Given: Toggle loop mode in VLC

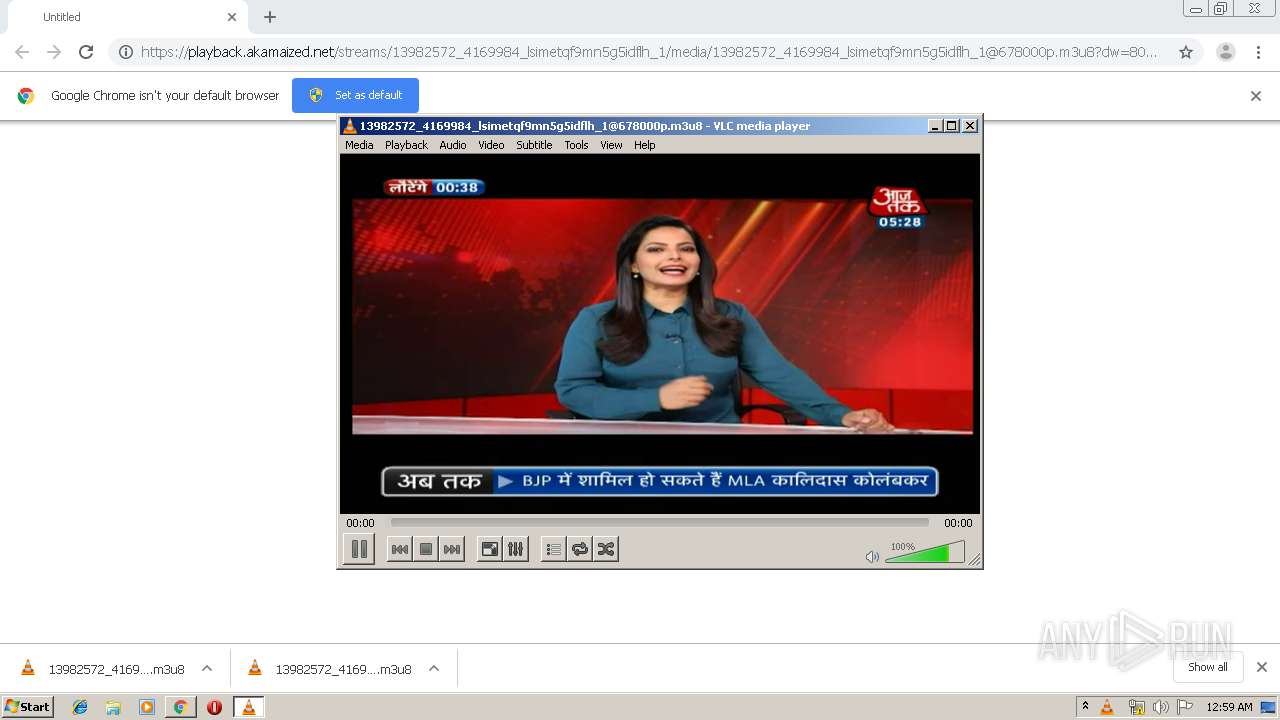Looking at the screenshot, I should 580,549.
